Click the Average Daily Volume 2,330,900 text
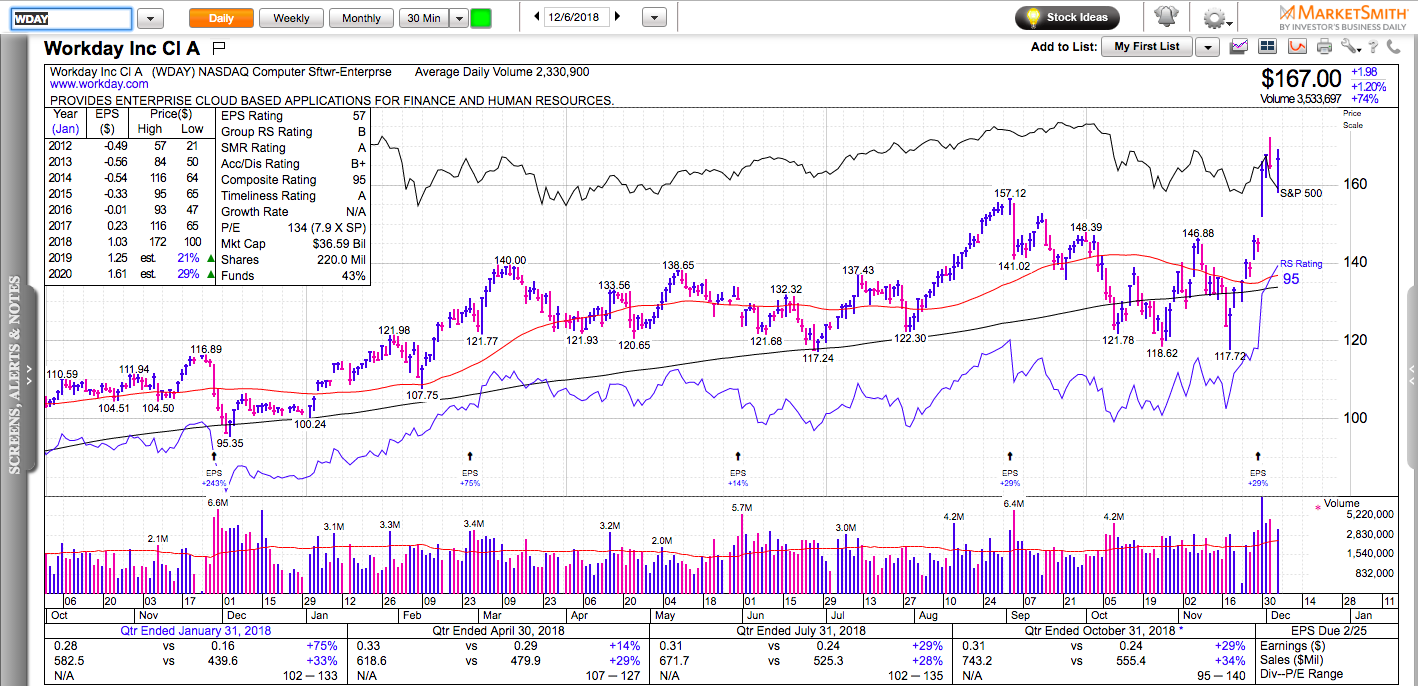Screen dimensions: 1418x686 501,72
